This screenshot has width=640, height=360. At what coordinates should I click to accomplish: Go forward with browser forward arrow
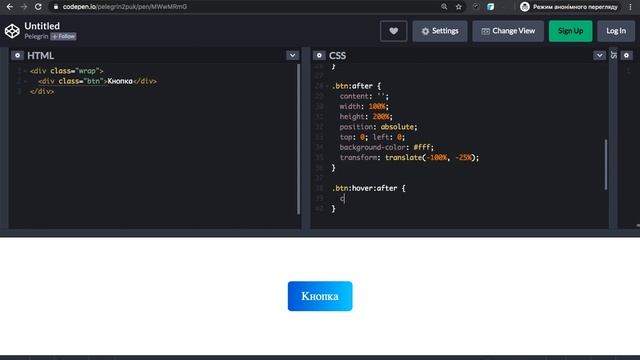pos(24,7)
